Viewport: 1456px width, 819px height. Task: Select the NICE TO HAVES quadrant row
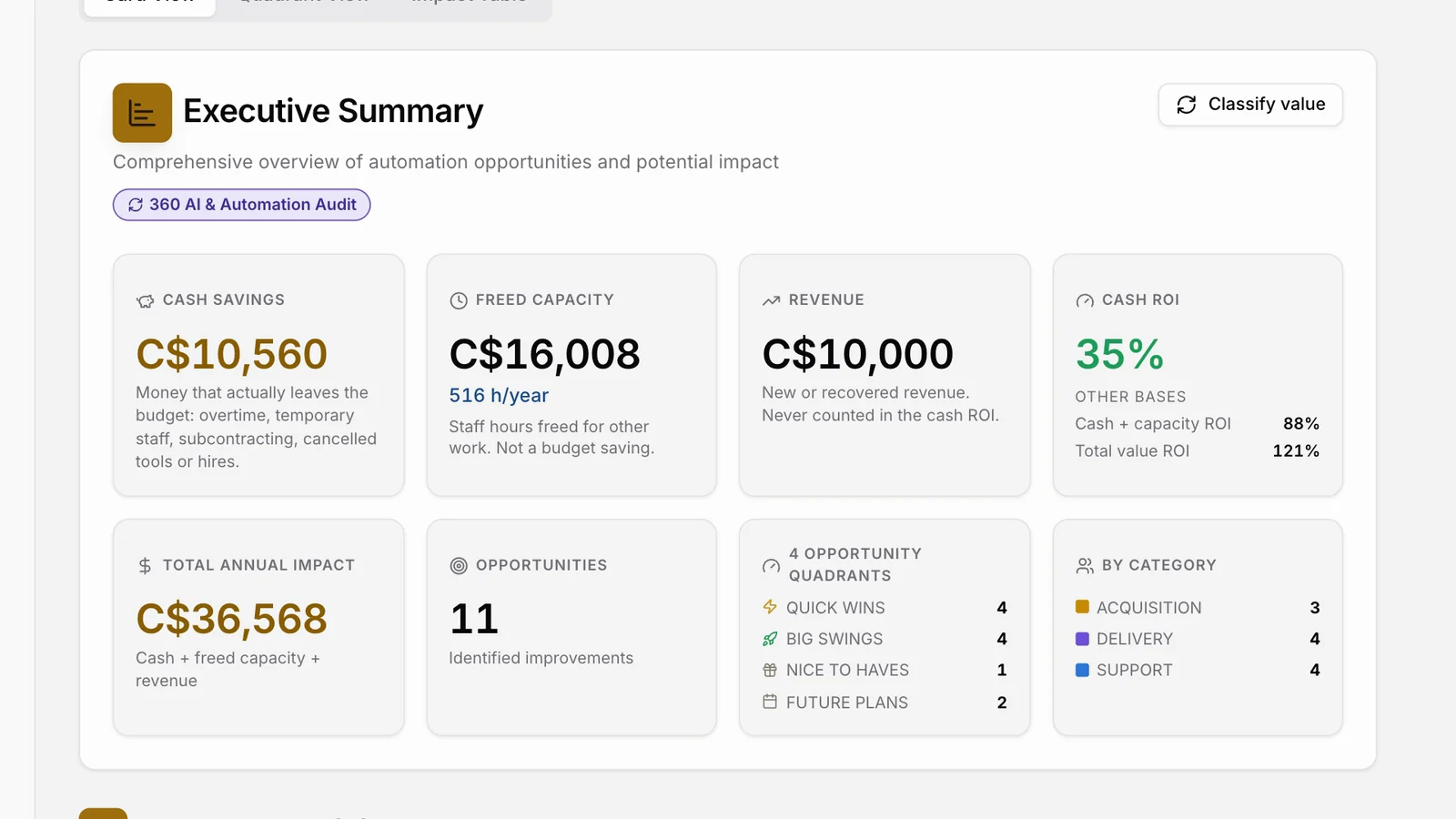click(885, 671)
